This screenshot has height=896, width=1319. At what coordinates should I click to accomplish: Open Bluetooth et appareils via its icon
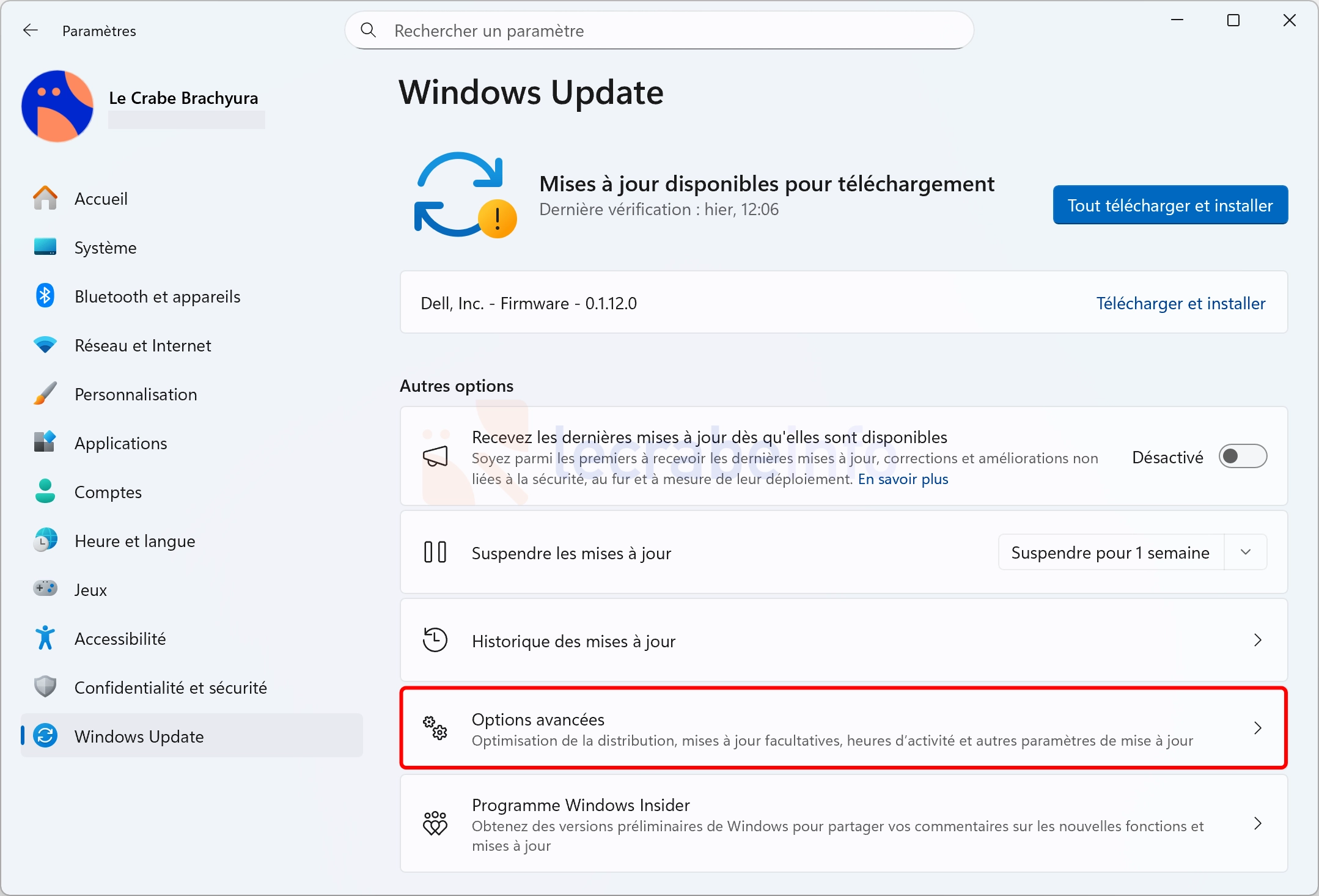[x=45, y=296]
